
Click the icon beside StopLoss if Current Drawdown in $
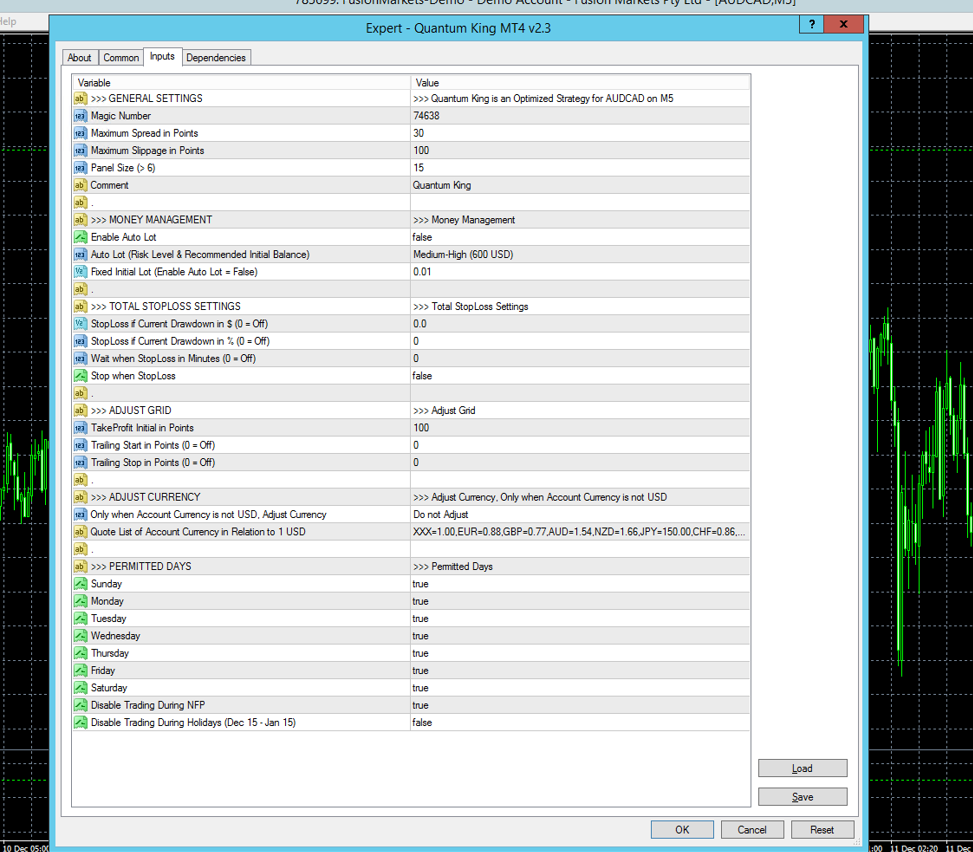click(80, 324)
